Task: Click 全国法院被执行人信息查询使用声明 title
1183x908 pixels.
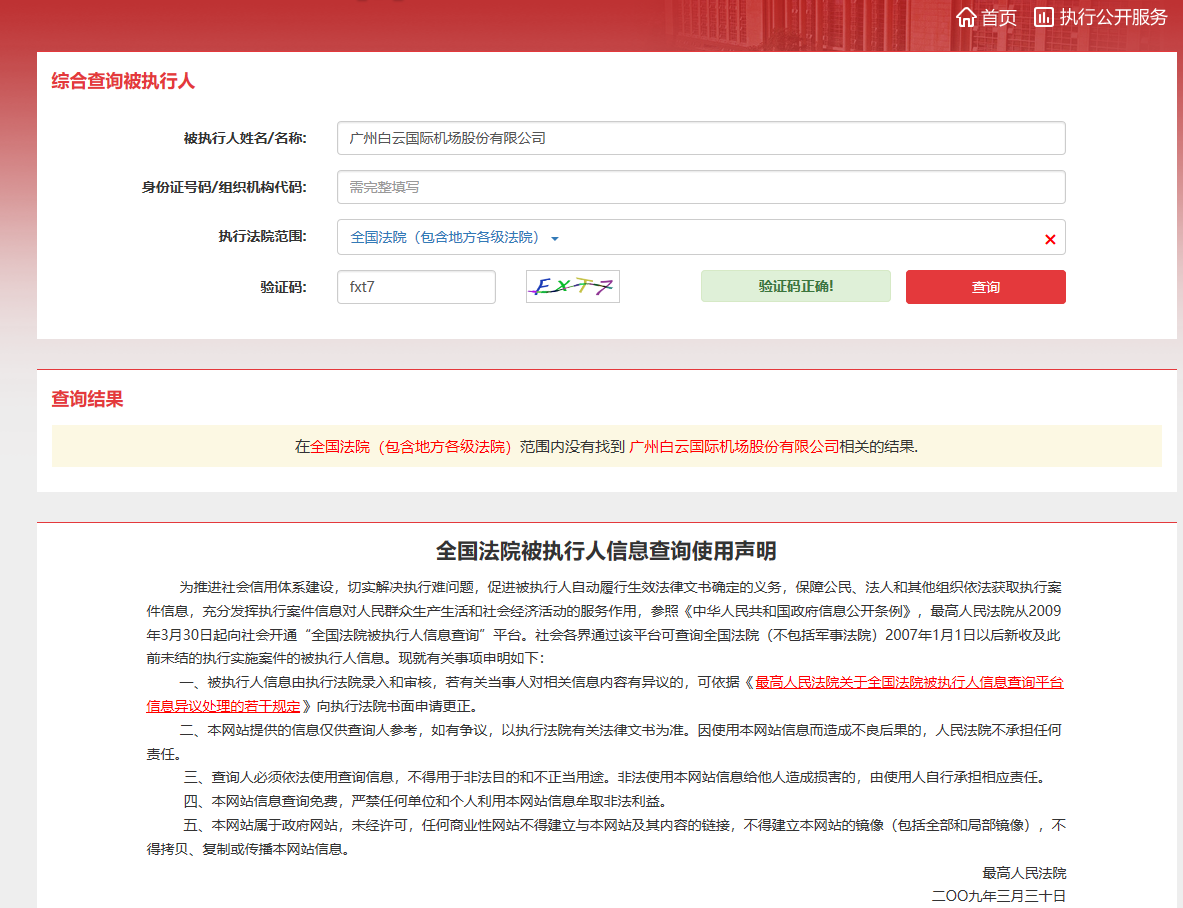Action: point(607,551)
